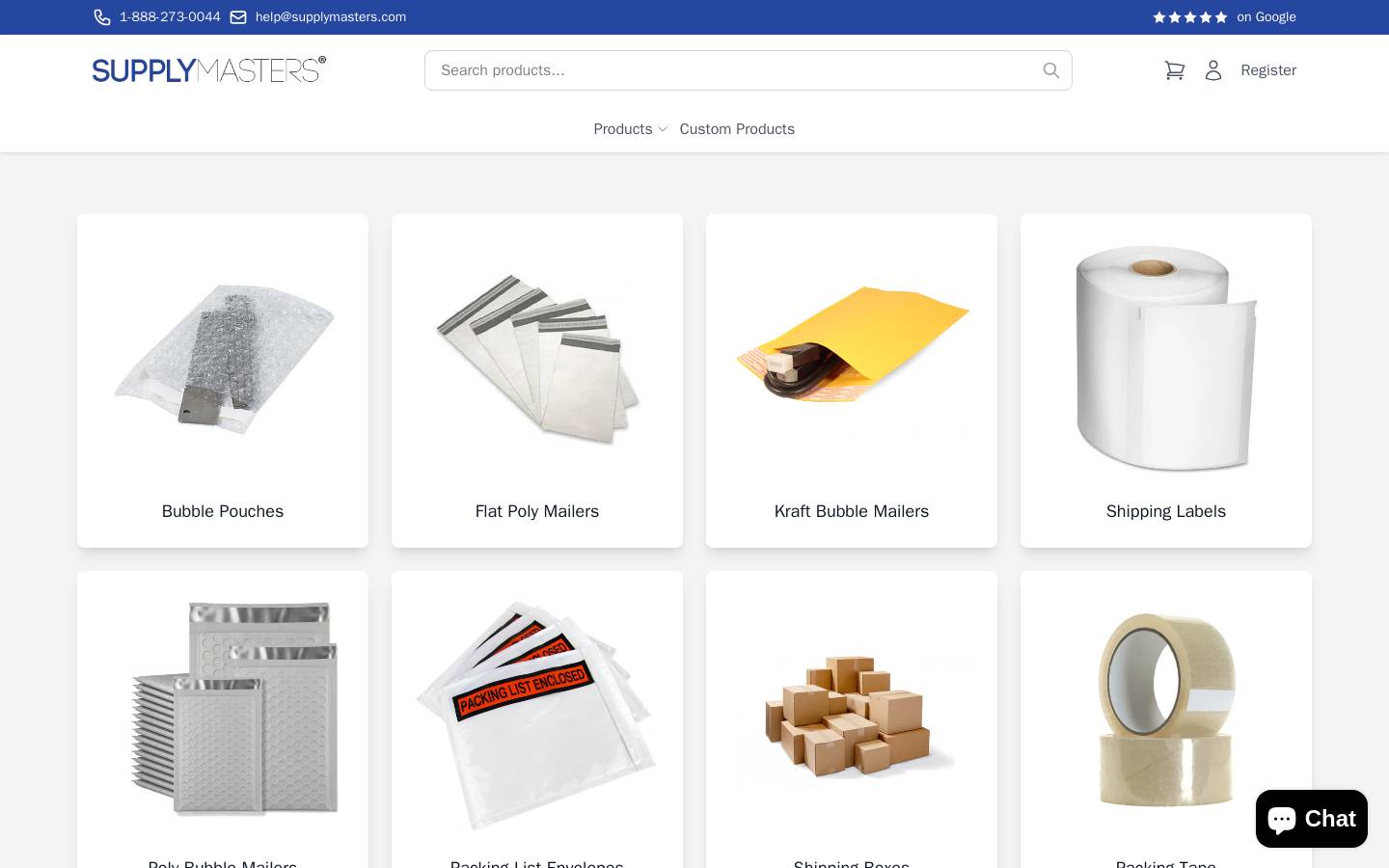This screenshot has width=1389, height=868.
Task: Open the Poly Bubble Mailers image
Action: [223, 716]
